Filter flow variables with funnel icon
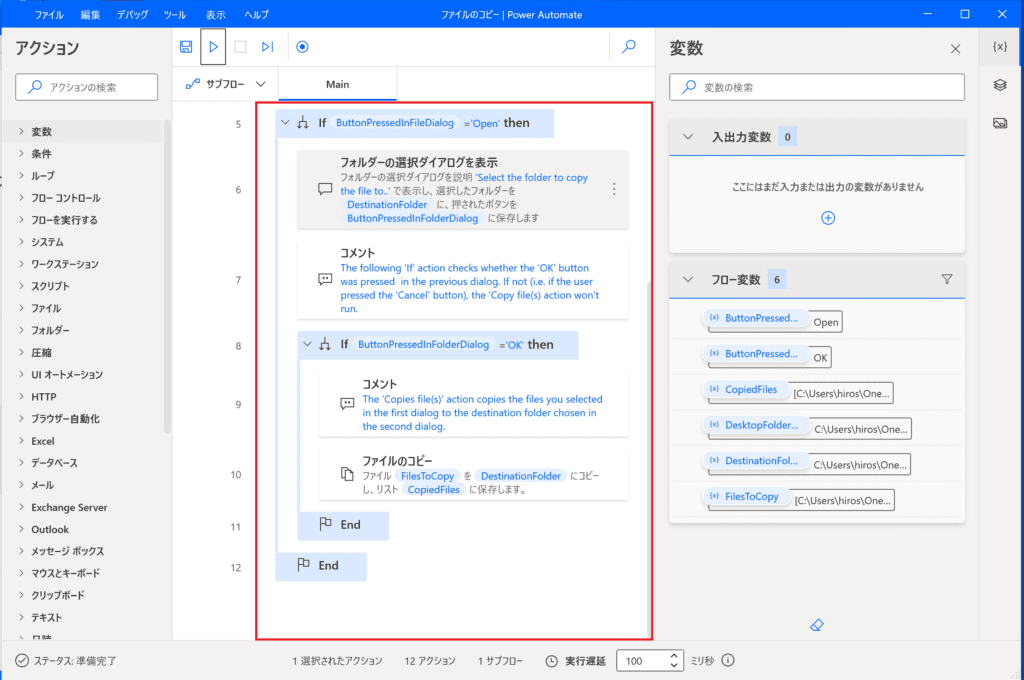Image resolution: width=1024 pixels, height=680 pixels. pos(947,280)
